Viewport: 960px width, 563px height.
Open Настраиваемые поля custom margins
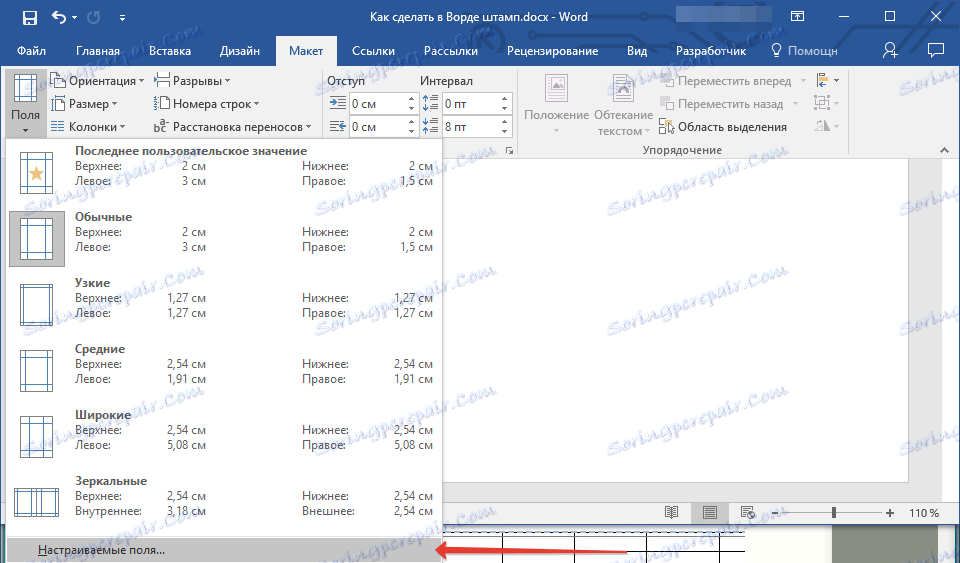224,550
